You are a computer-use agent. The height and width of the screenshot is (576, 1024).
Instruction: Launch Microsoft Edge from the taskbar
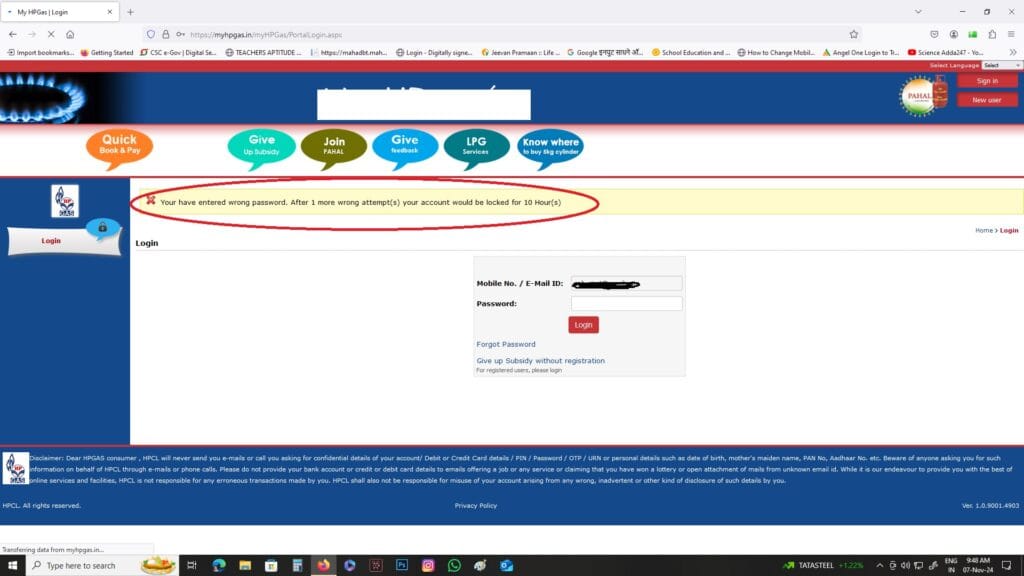coord(218,566)
